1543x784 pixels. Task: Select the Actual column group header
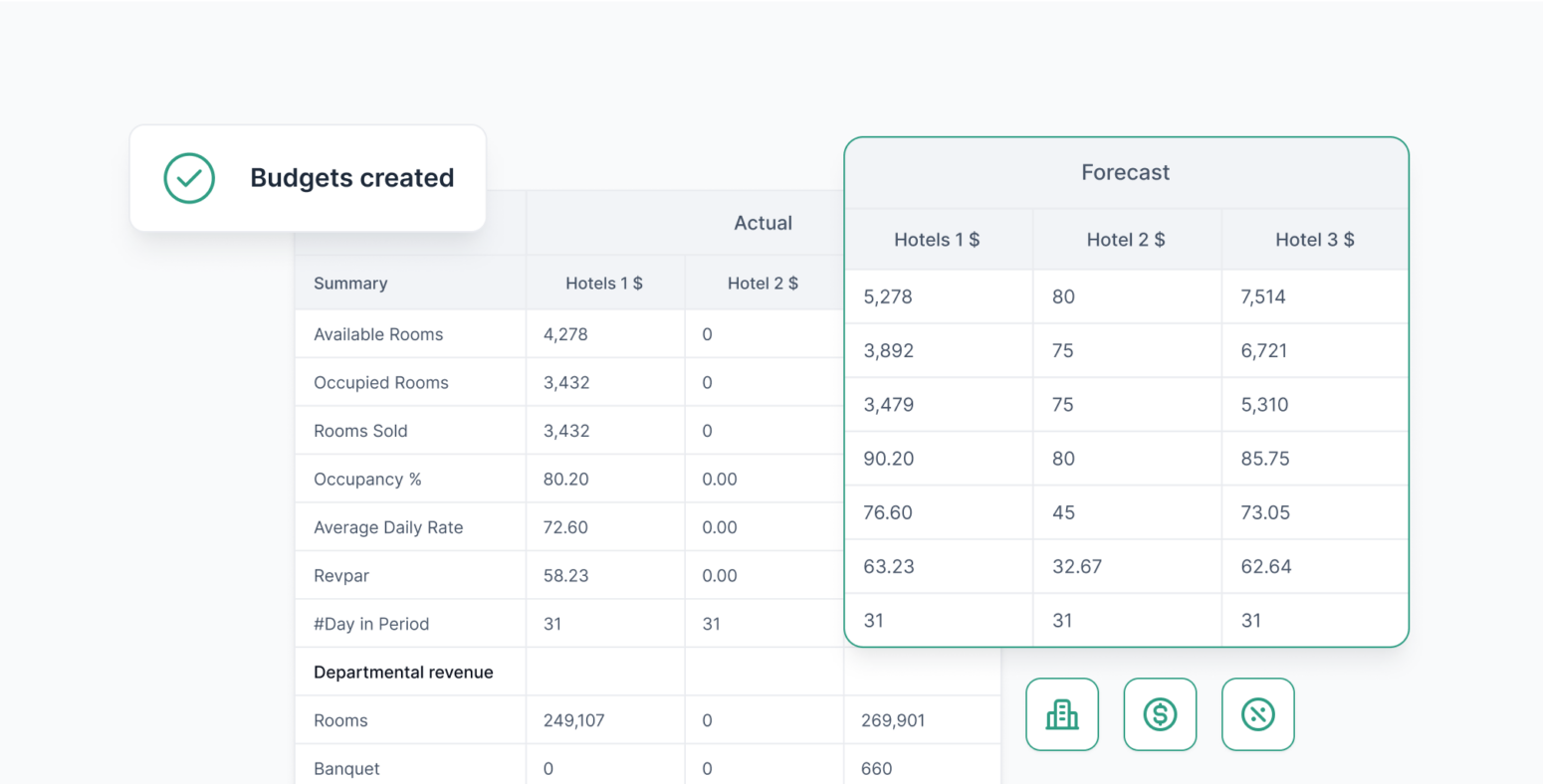coord(764,223)
